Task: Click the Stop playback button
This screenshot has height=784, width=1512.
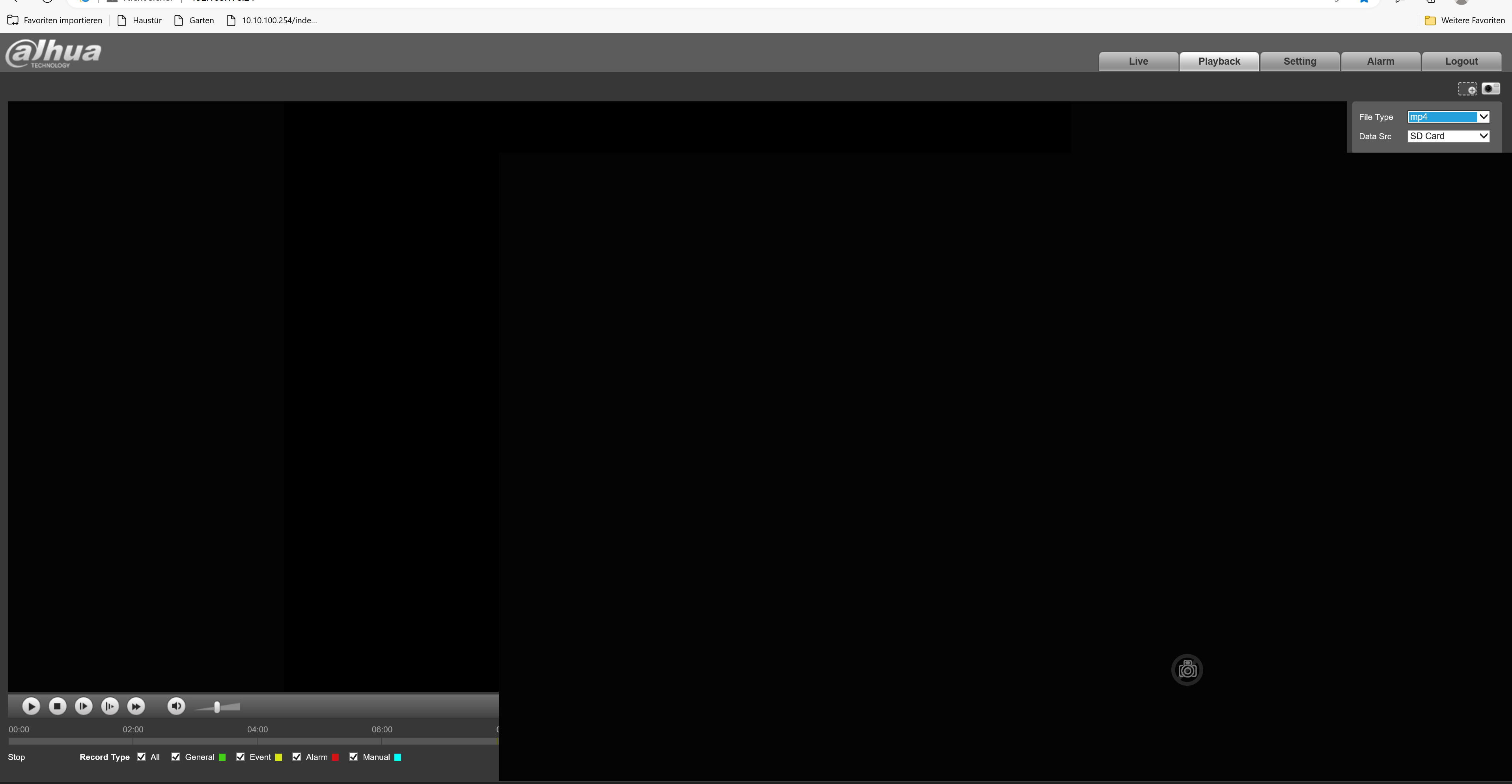Action: 57,706
